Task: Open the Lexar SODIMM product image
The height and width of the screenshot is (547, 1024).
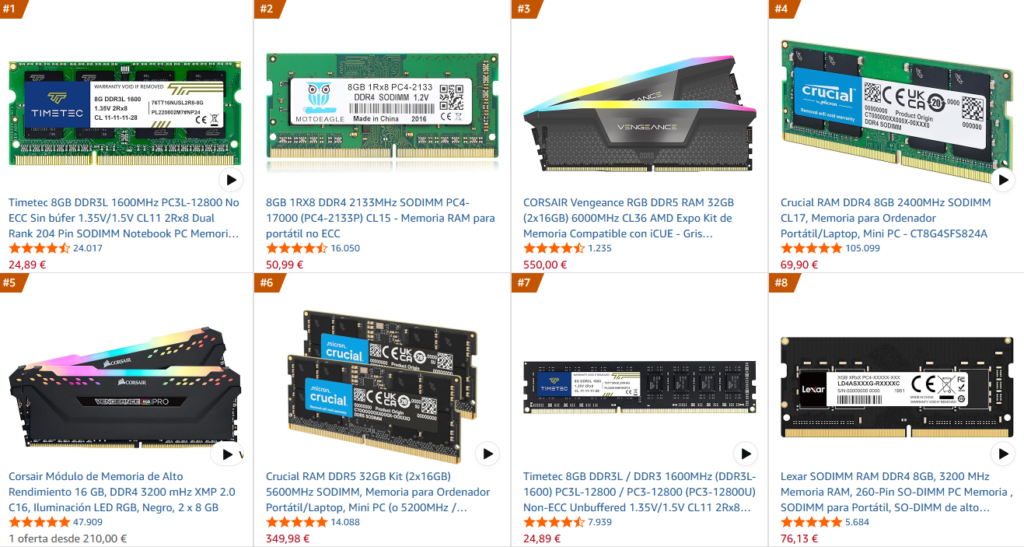Action: click(897, 387)
